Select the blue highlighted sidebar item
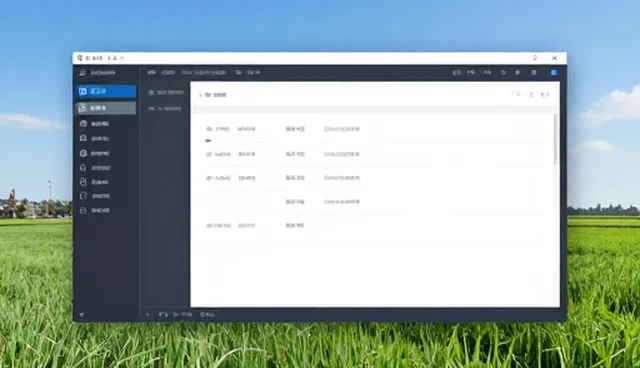This screenshot has height=368, width=640. point(106,91)
